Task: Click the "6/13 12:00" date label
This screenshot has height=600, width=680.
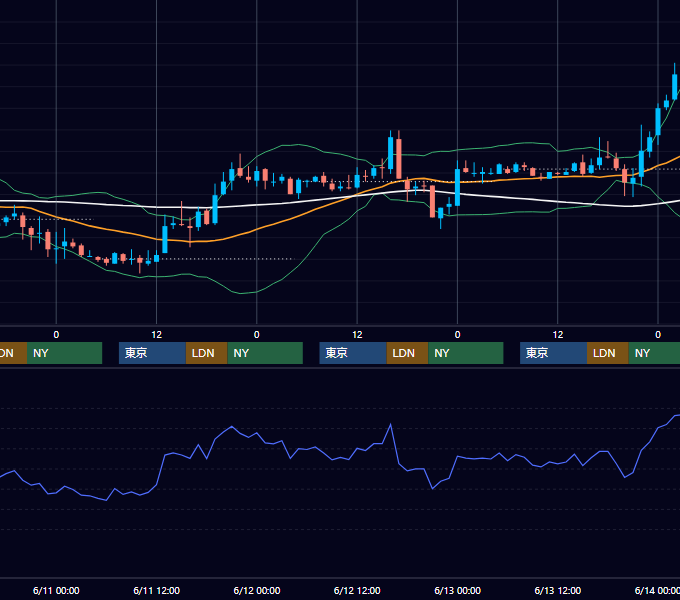Action: tap(558, 590)
